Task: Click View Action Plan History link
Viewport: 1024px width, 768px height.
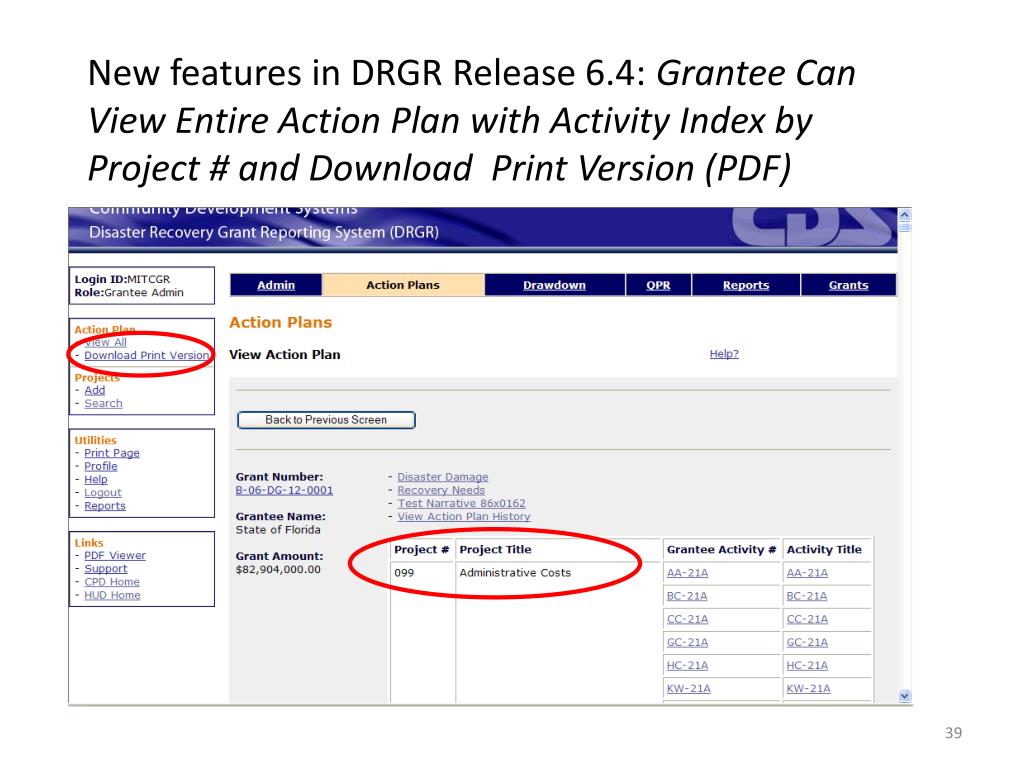Action: pos(464,516)
